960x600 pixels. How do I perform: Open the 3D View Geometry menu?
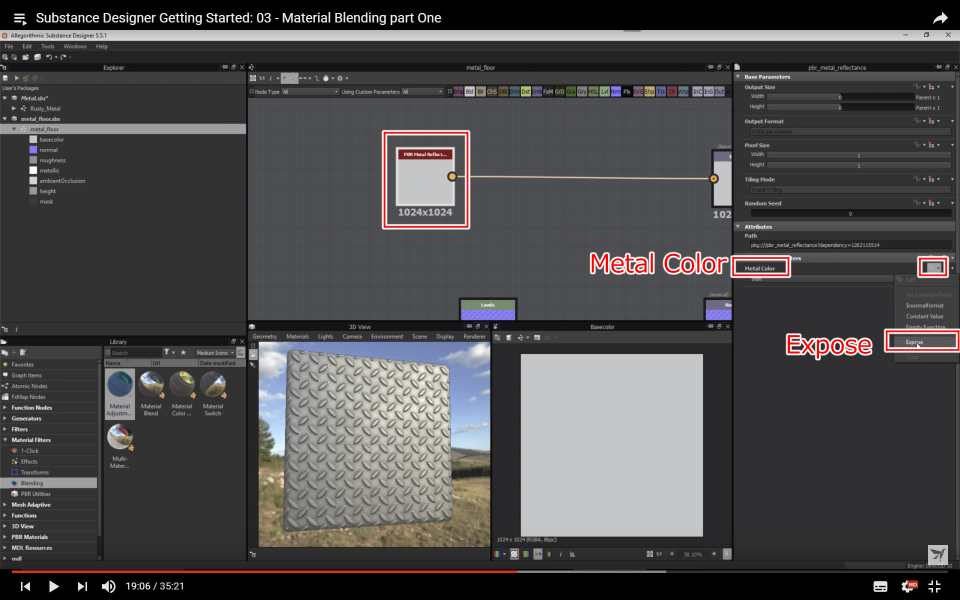(x=264, y=337)
